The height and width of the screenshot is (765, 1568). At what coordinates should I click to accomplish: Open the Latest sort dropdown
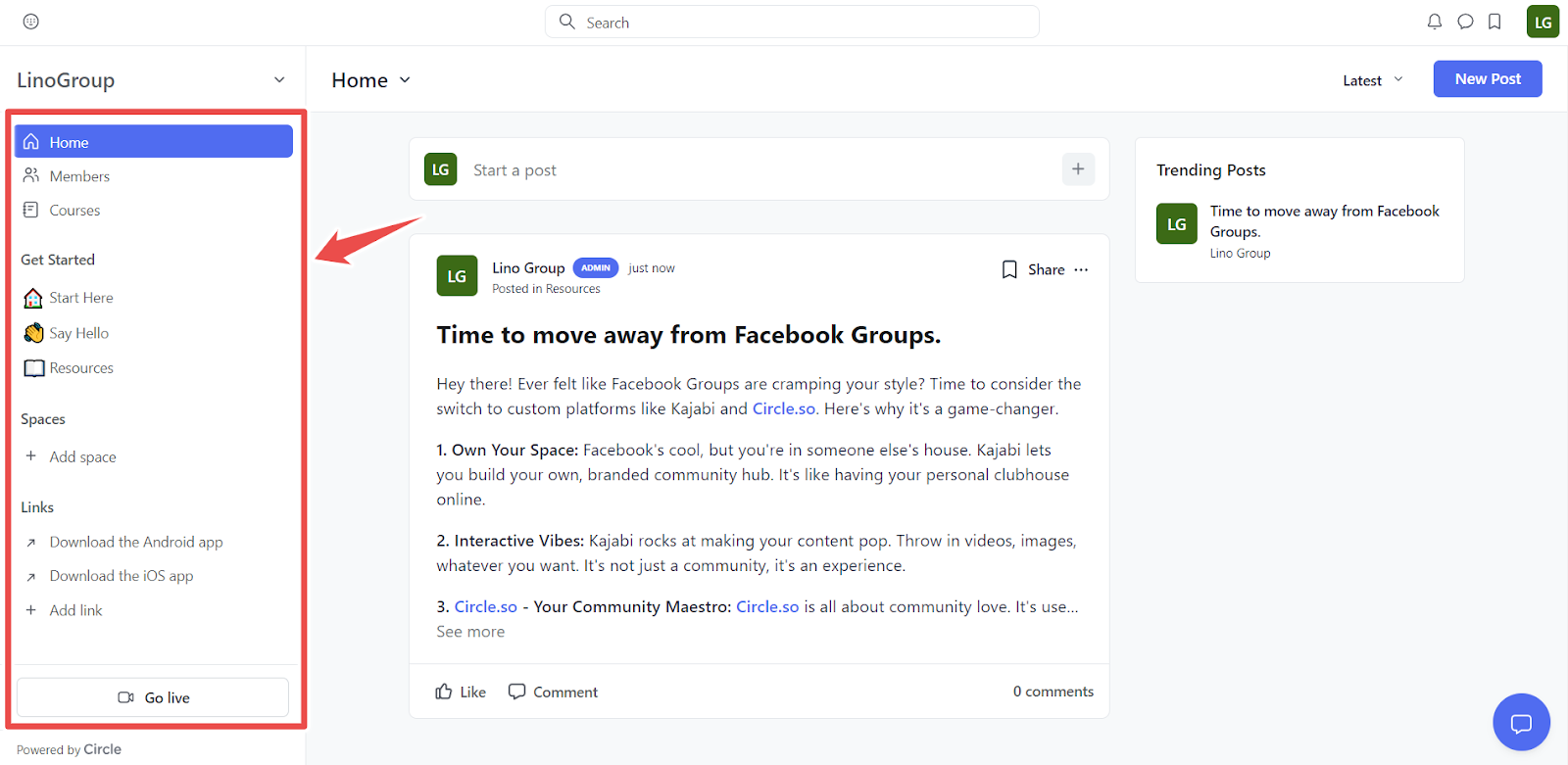pyautogui.click(x=1373, y=80)
